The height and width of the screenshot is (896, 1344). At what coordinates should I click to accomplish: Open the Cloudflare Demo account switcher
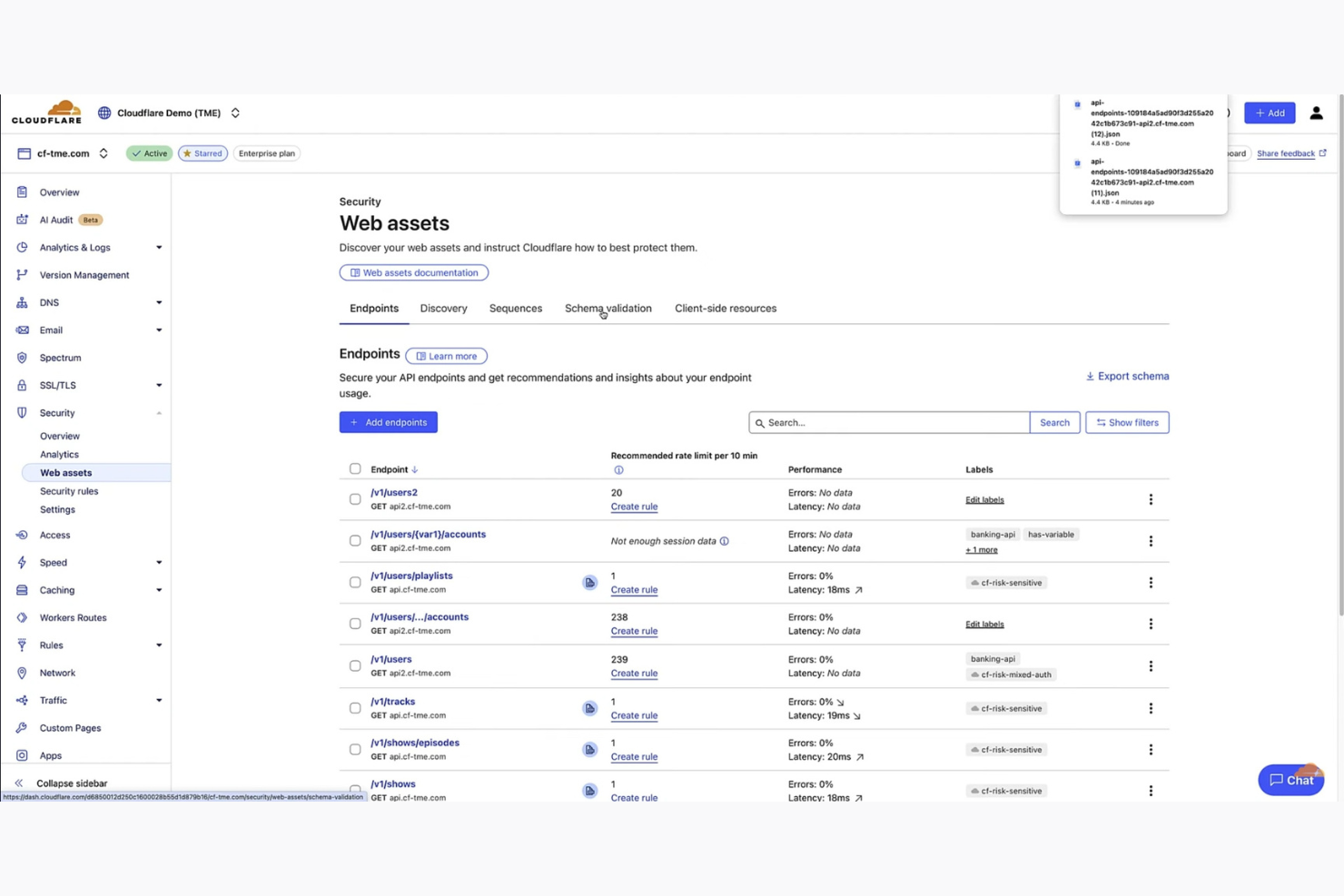click(x=235, y=113)
